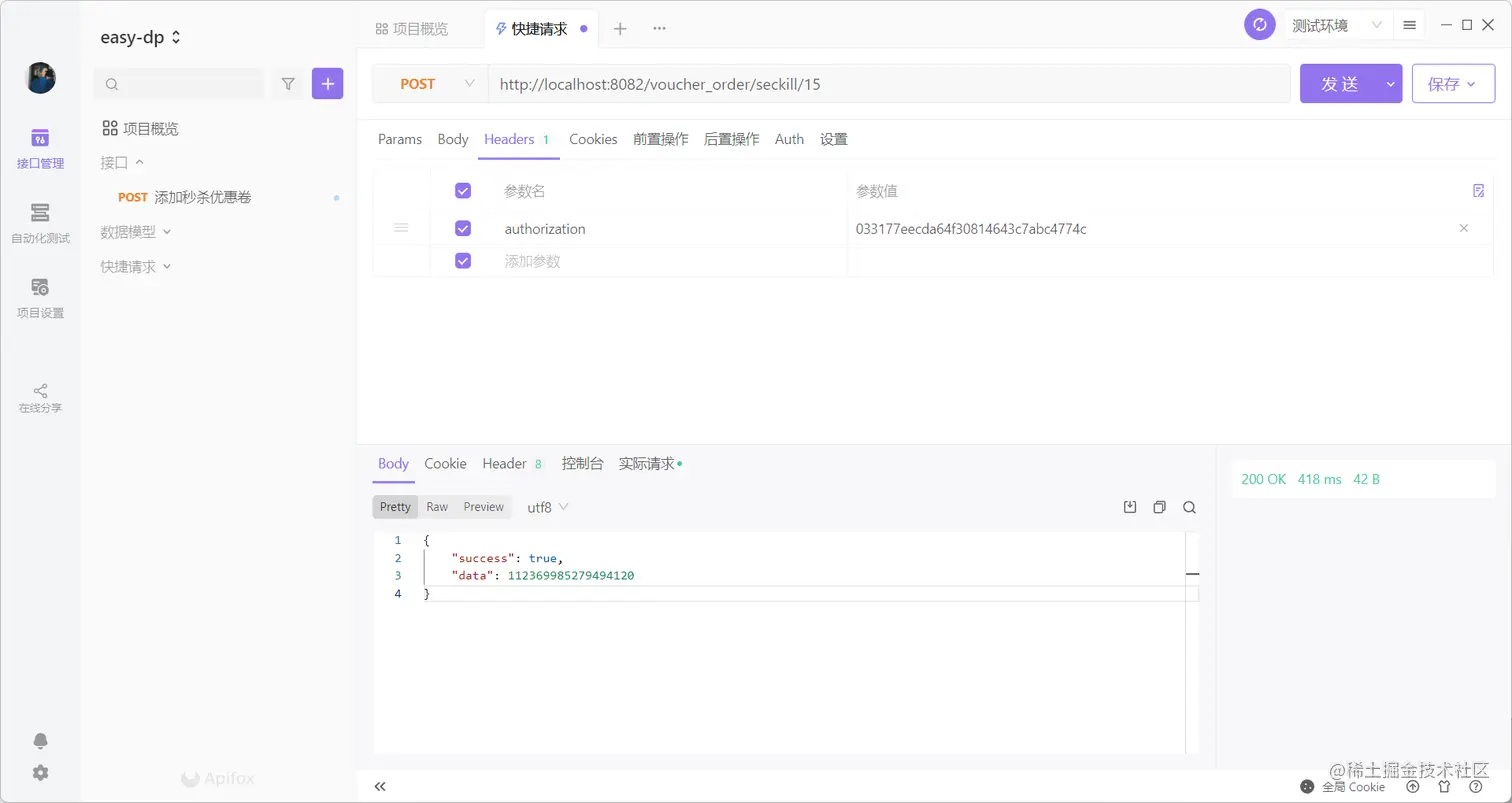Viewport: 1512px width, 803px height.
Task: Select the Cookies request tab
Action: coord(592,139)
